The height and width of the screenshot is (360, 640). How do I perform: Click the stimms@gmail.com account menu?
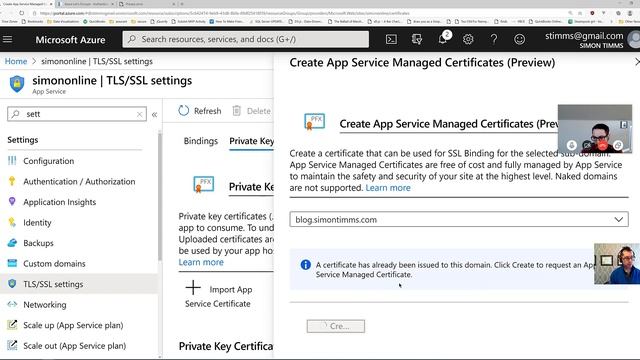coord(591,40)
